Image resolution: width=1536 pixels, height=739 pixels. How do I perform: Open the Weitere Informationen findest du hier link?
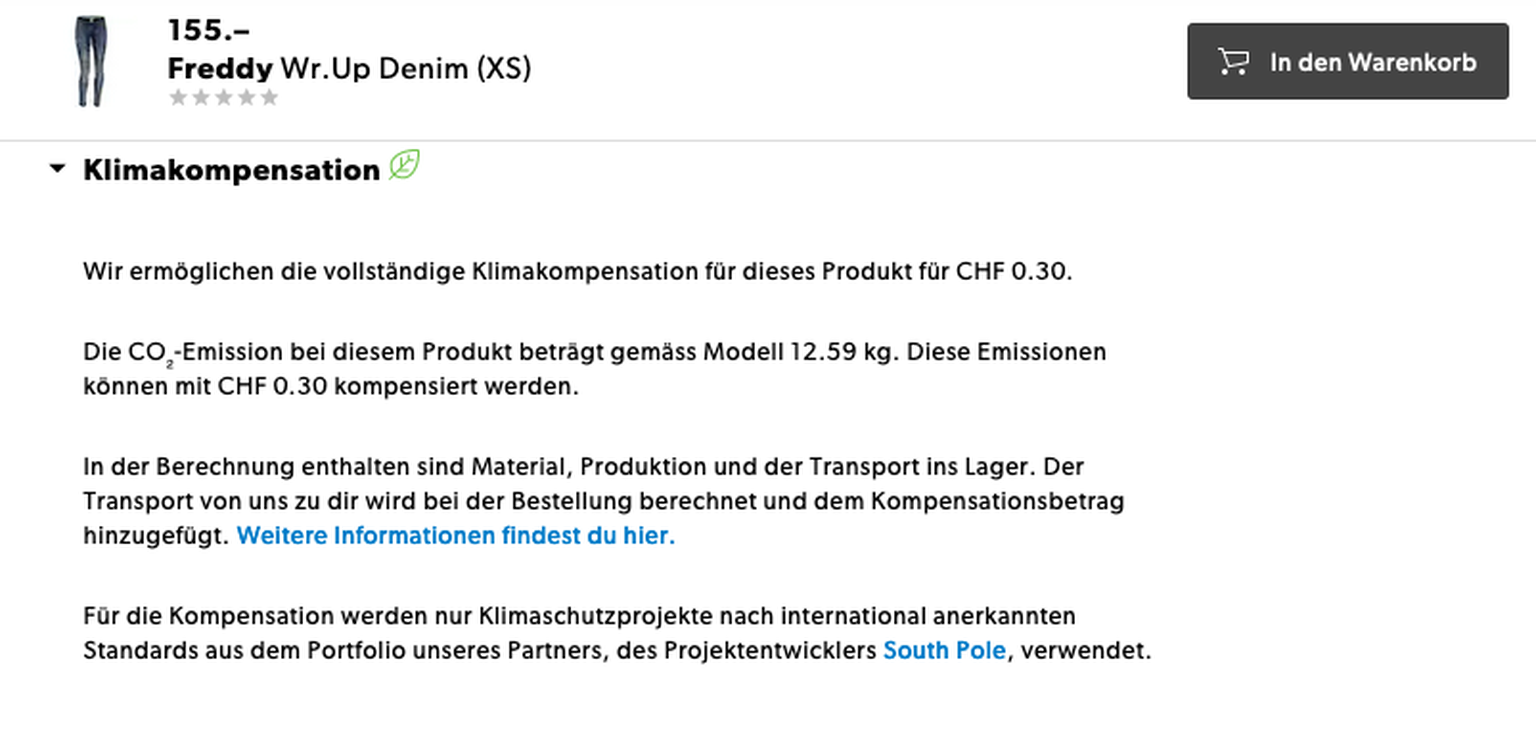456,536
